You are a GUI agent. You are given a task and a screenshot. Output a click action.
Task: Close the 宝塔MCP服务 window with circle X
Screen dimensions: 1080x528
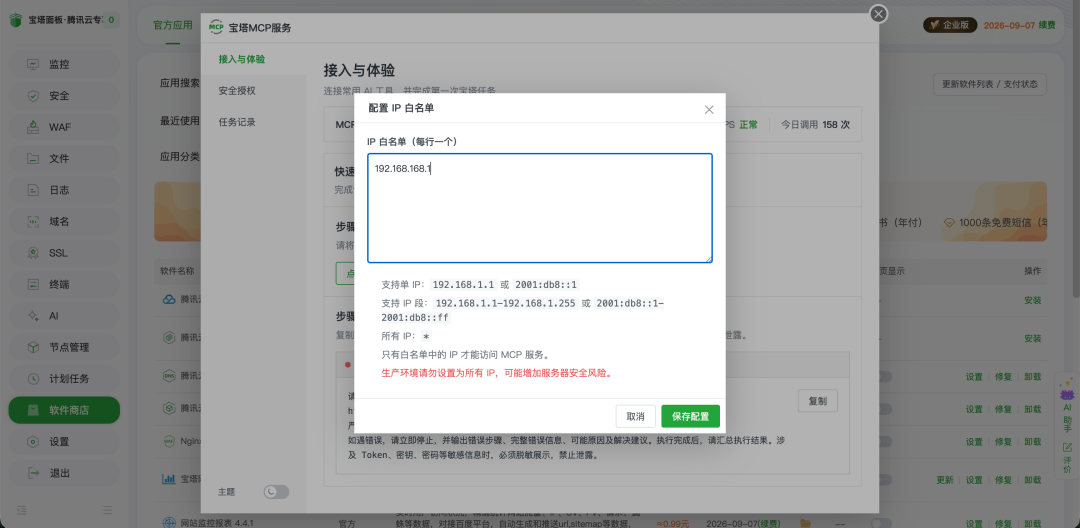tap(878, 14)
